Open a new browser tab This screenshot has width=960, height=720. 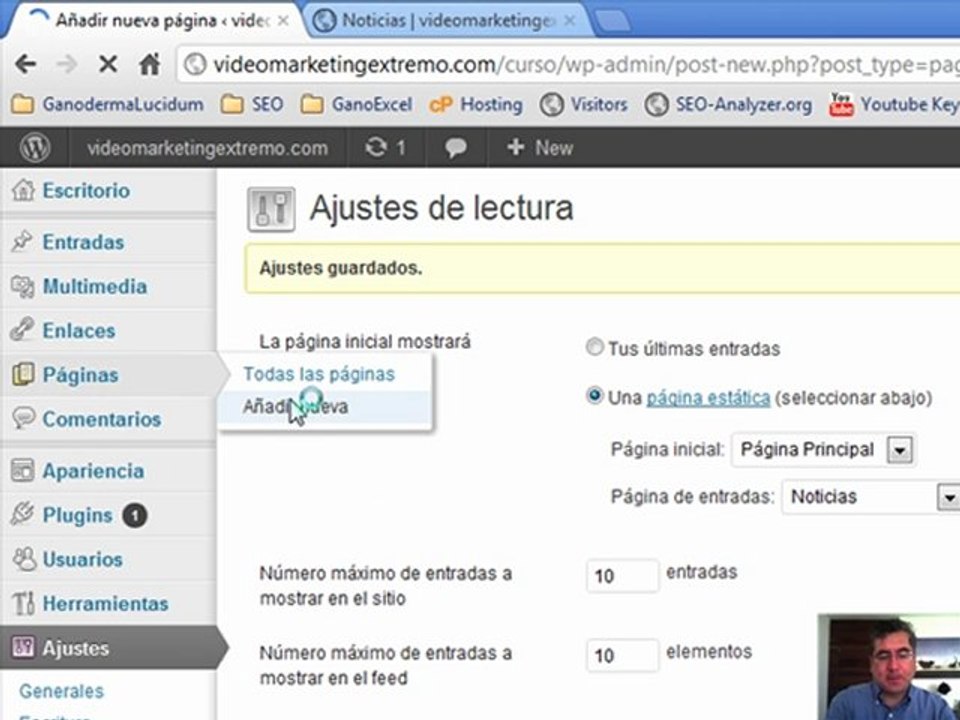click(x=612, y=21)
